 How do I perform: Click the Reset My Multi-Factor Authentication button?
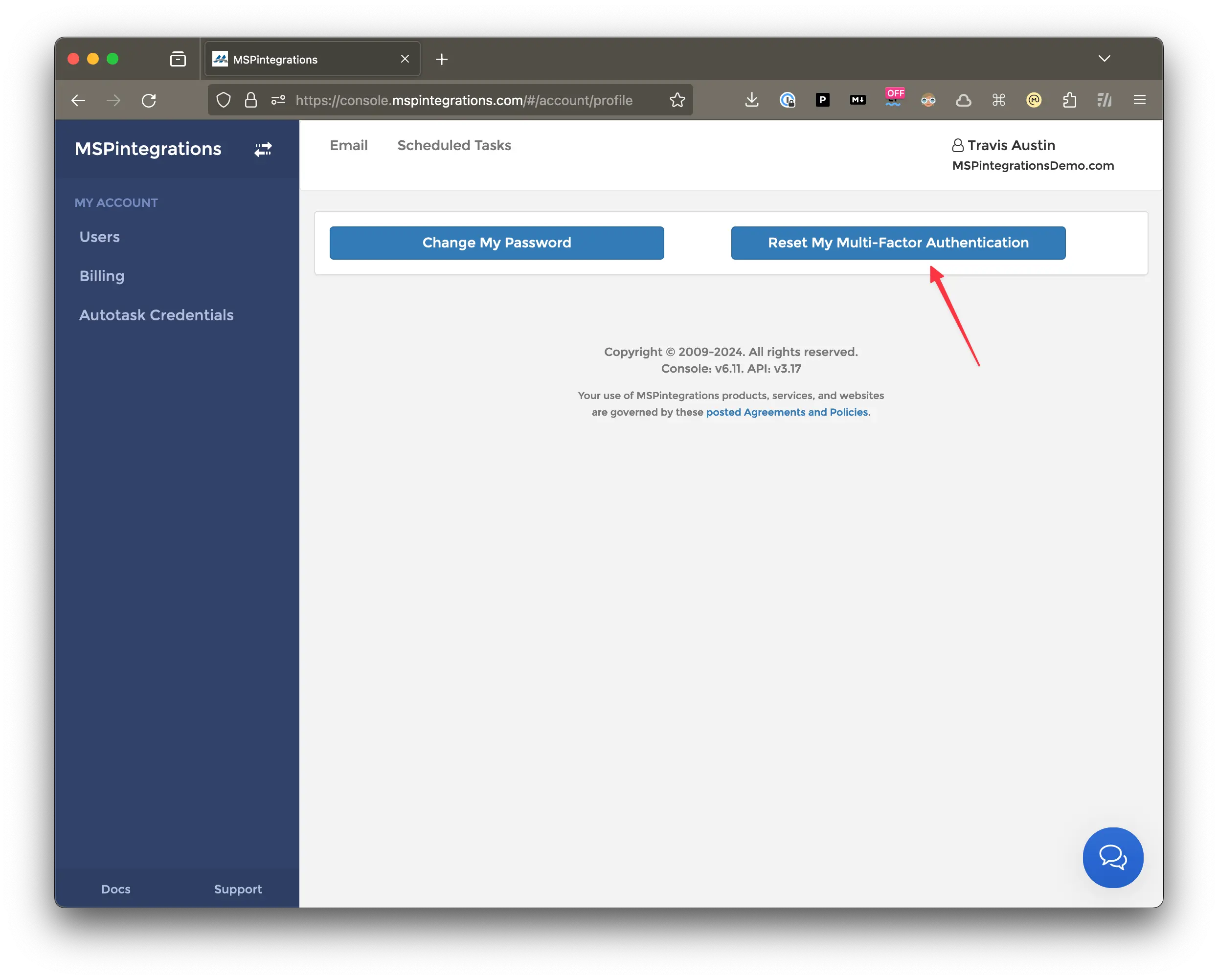[x=898, y=242]
